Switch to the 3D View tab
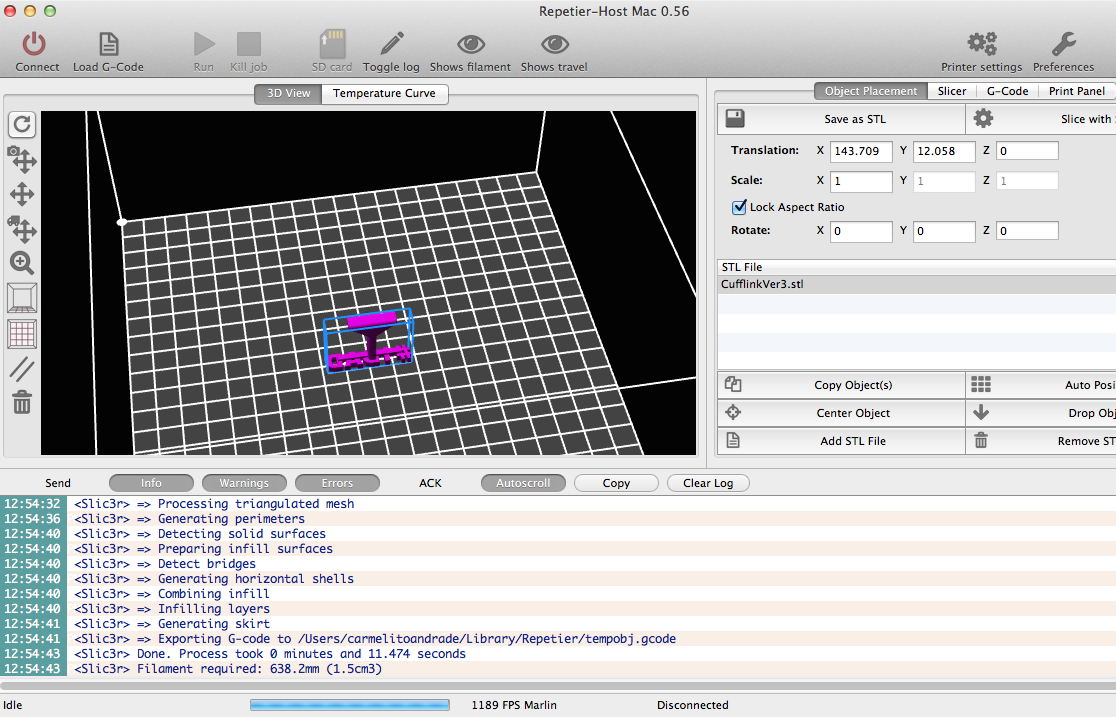 tap(288, 93)
